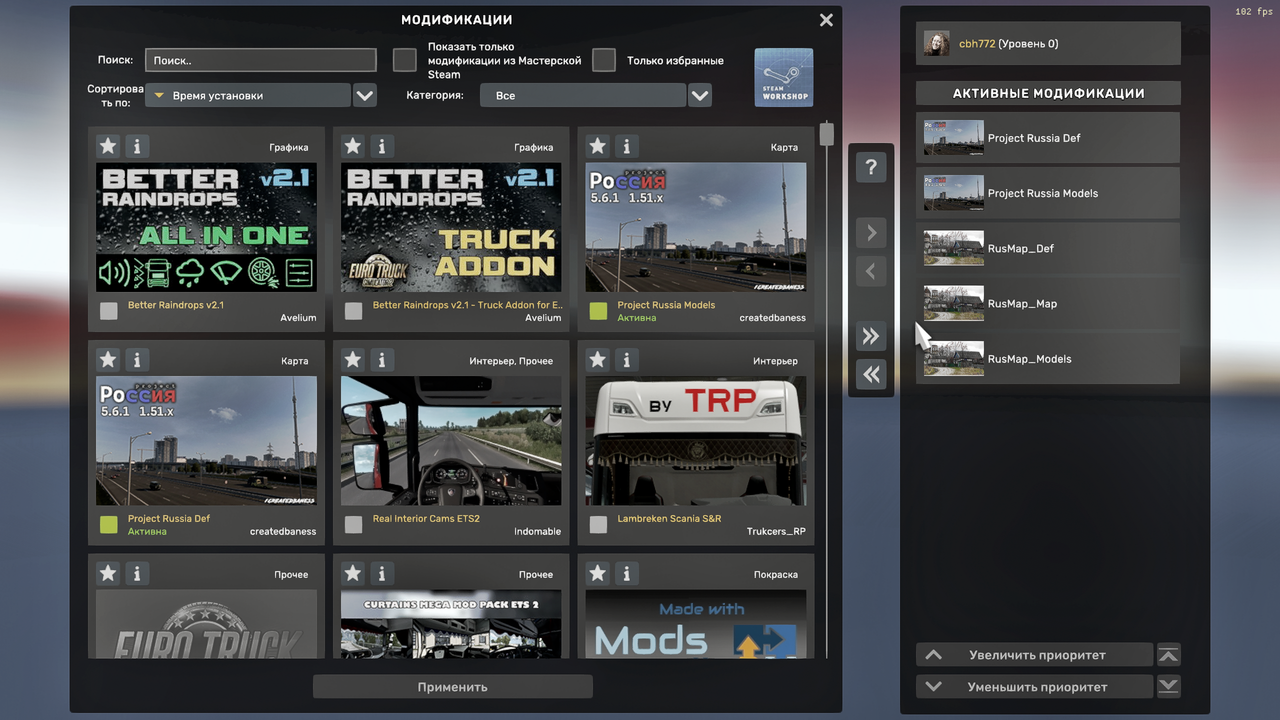Toggle Project Russia Def green active box
Image resolution: width=1280 pixels, height=720 pixels.
(x=109, y=525)
